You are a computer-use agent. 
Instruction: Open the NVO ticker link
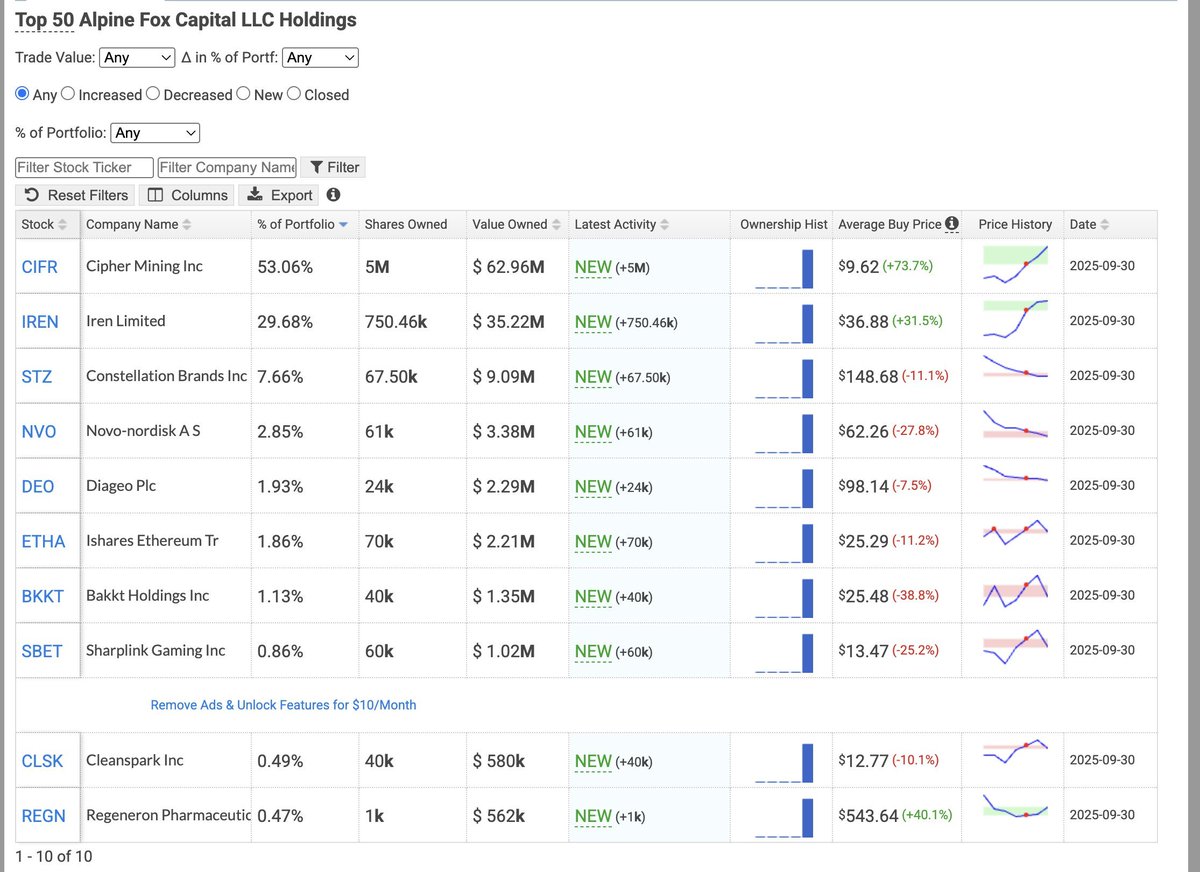coord(39,432)
